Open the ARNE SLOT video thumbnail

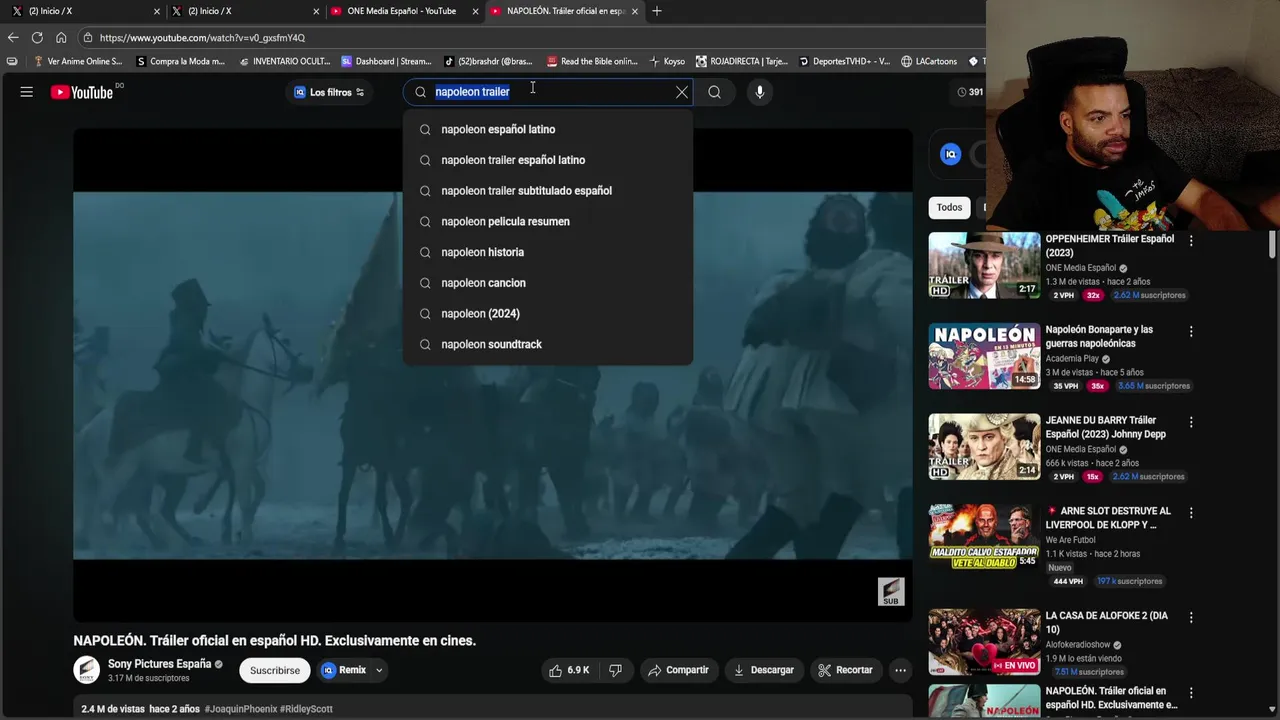(984, 537)
